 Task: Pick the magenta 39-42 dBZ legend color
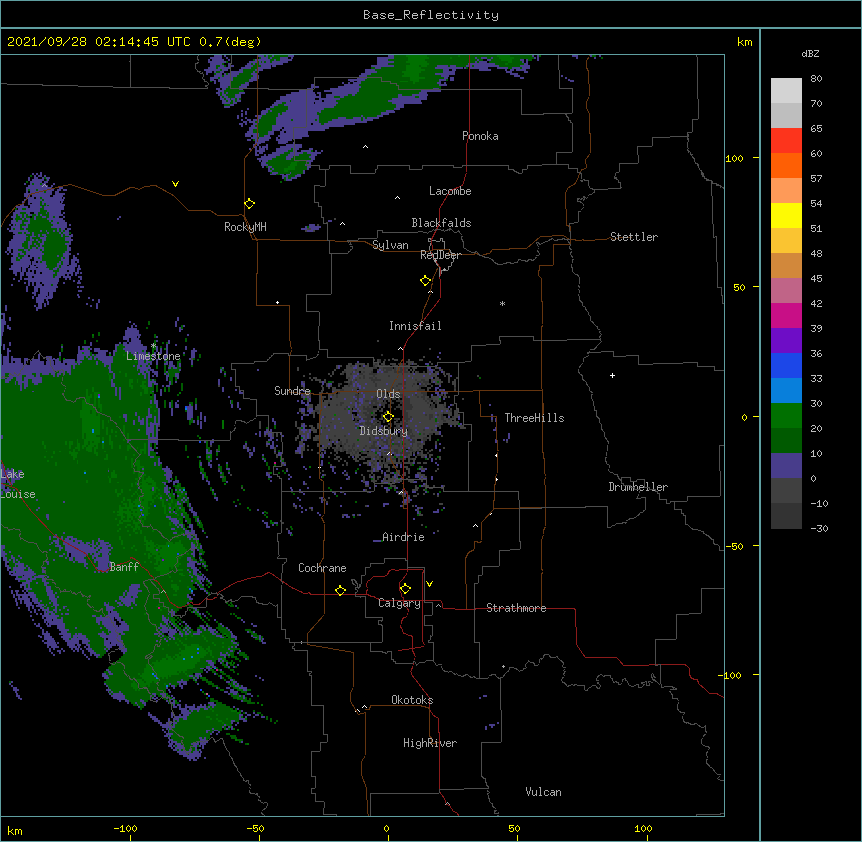pyautogui.click(x=786, y=316)
